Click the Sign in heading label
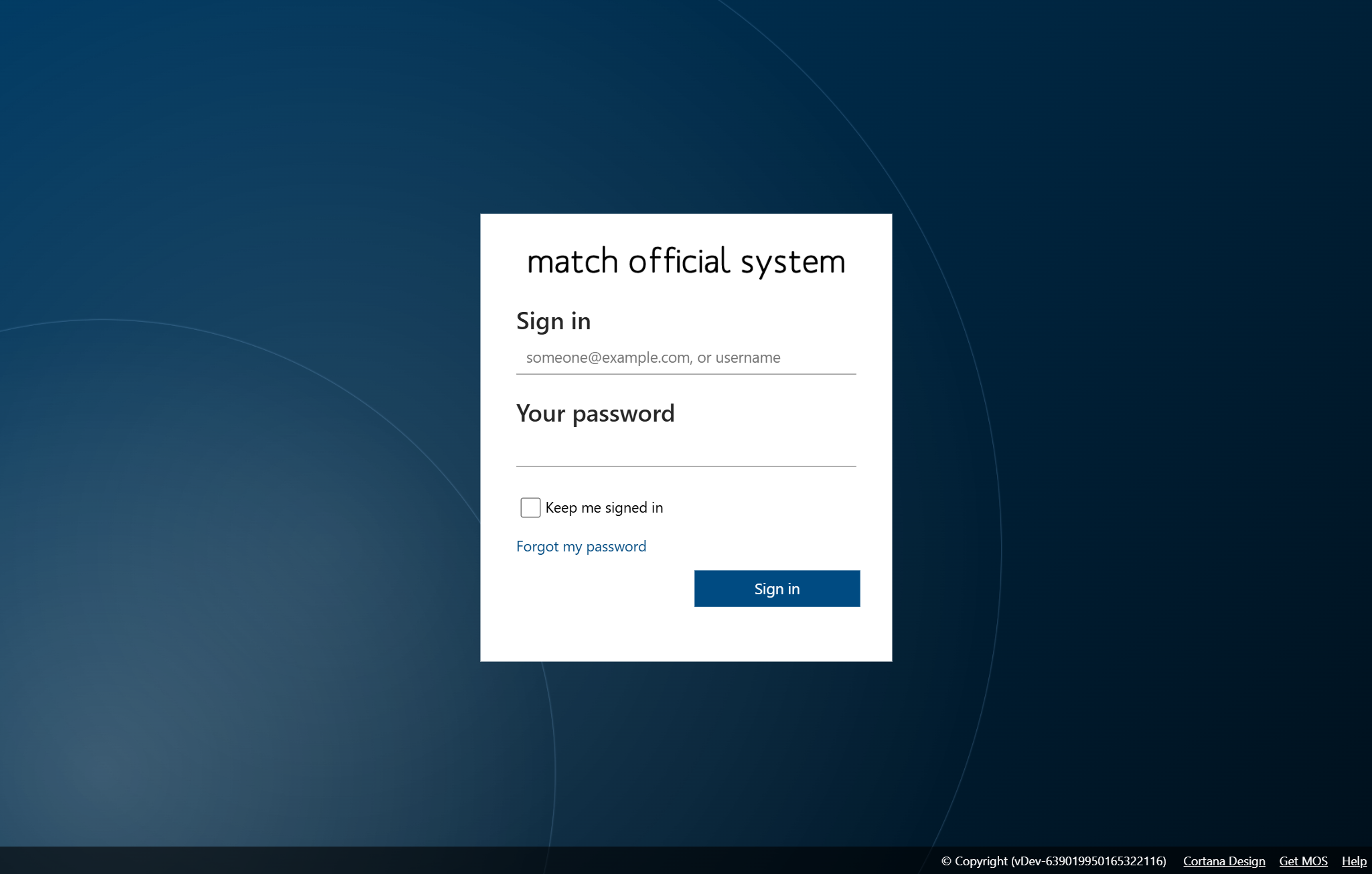This screenshot has height=874, width=1372. coord(554,321)
